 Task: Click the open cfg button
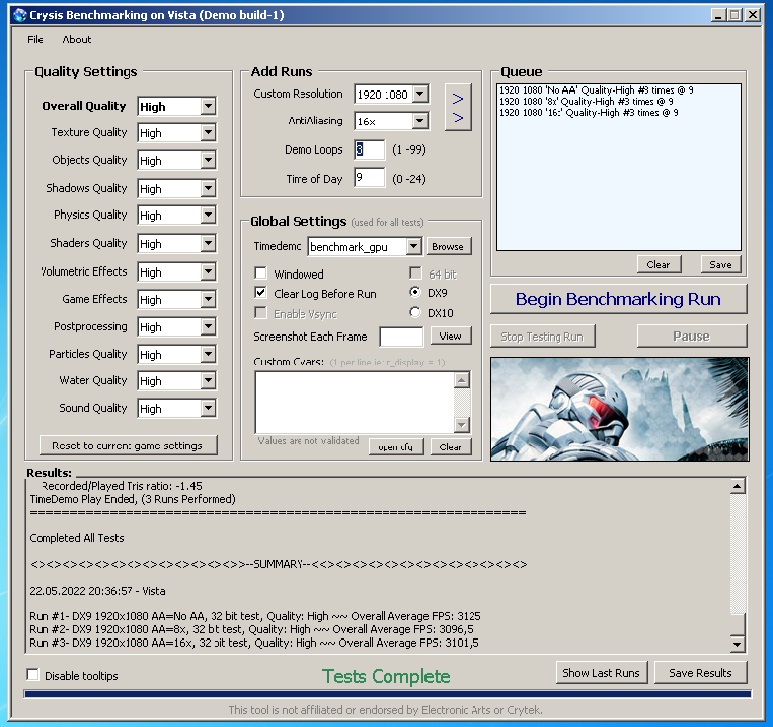(395, 447)
